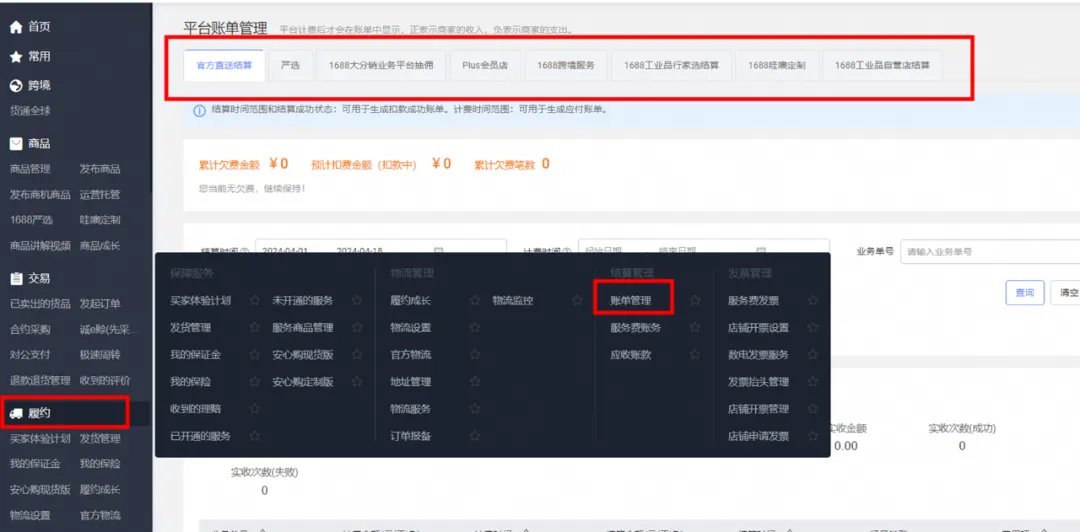Open 发布商品 link in the sidebar
The width and height of the screenshot is (1080, 532).
pyautogui.click(x=100, y=169)
